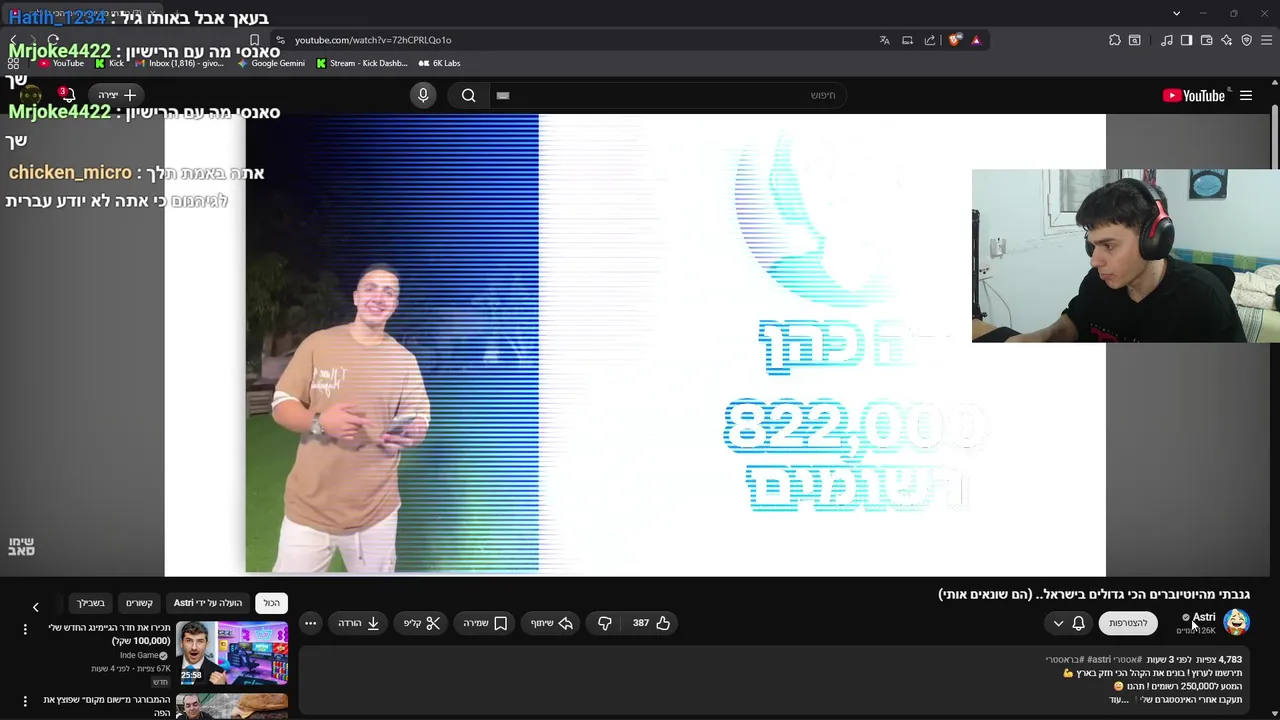Click the #astri hashtag in the description
The width and height of the screenshot is (1280, 720).
tap(1100, 660)
